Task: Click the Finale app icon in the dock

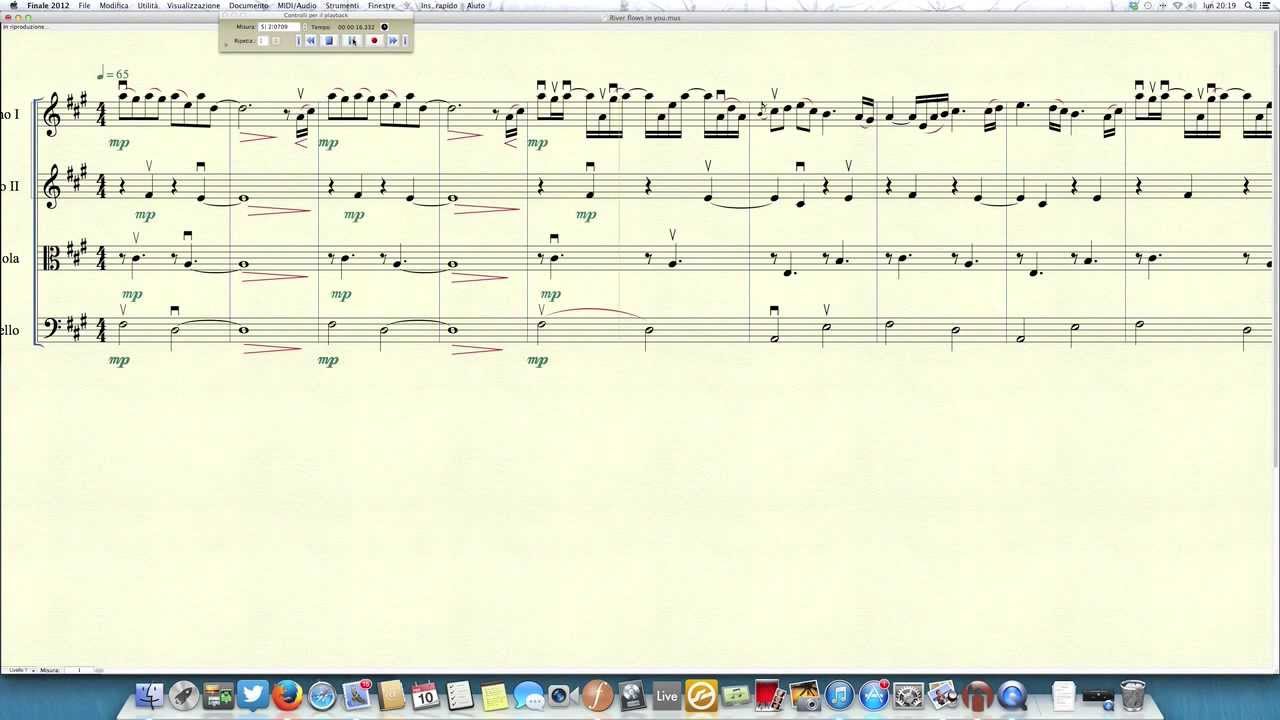Action: click(597, 695)
